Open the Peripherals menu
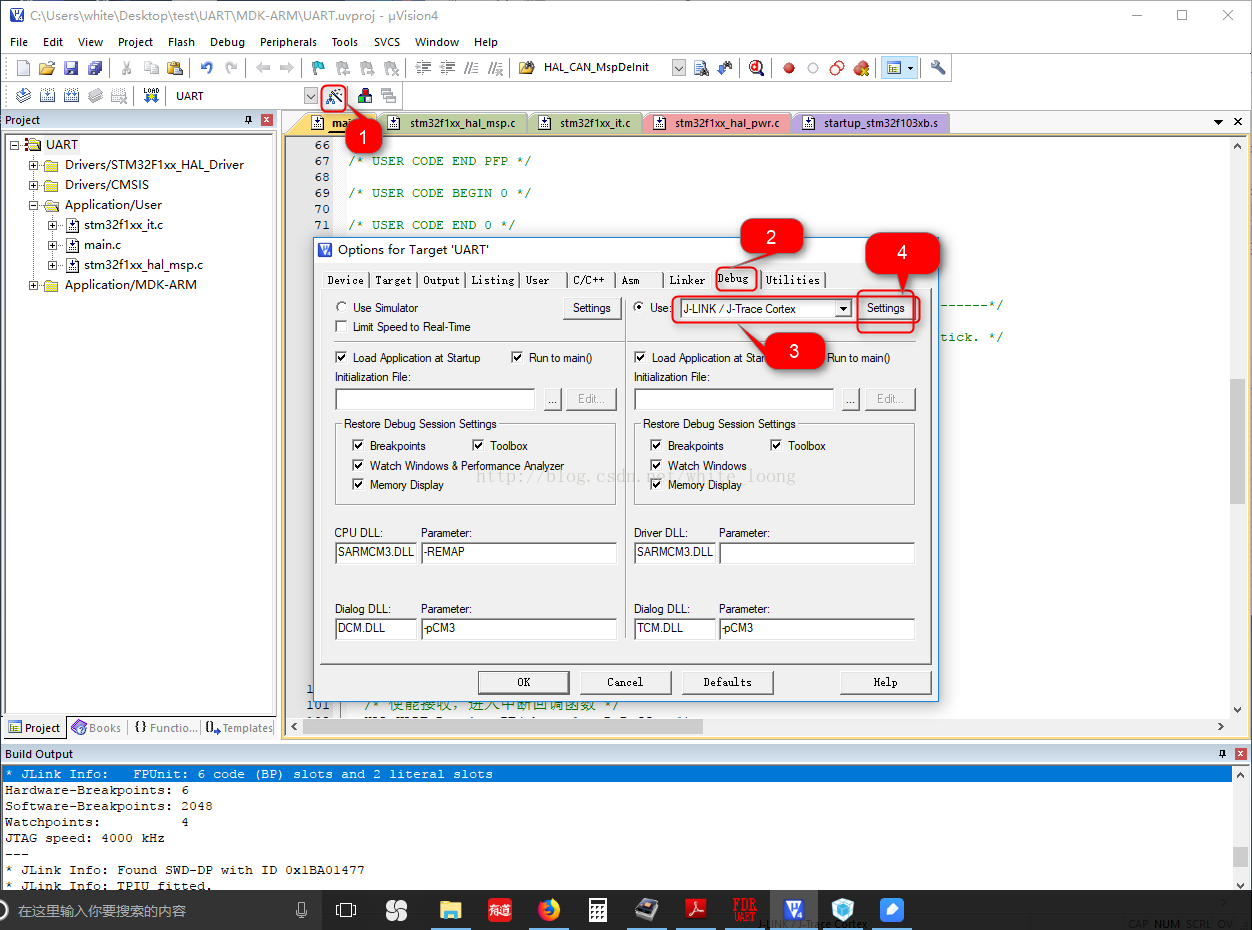This screenshot has height=930, width=1252. coord(288,42)
